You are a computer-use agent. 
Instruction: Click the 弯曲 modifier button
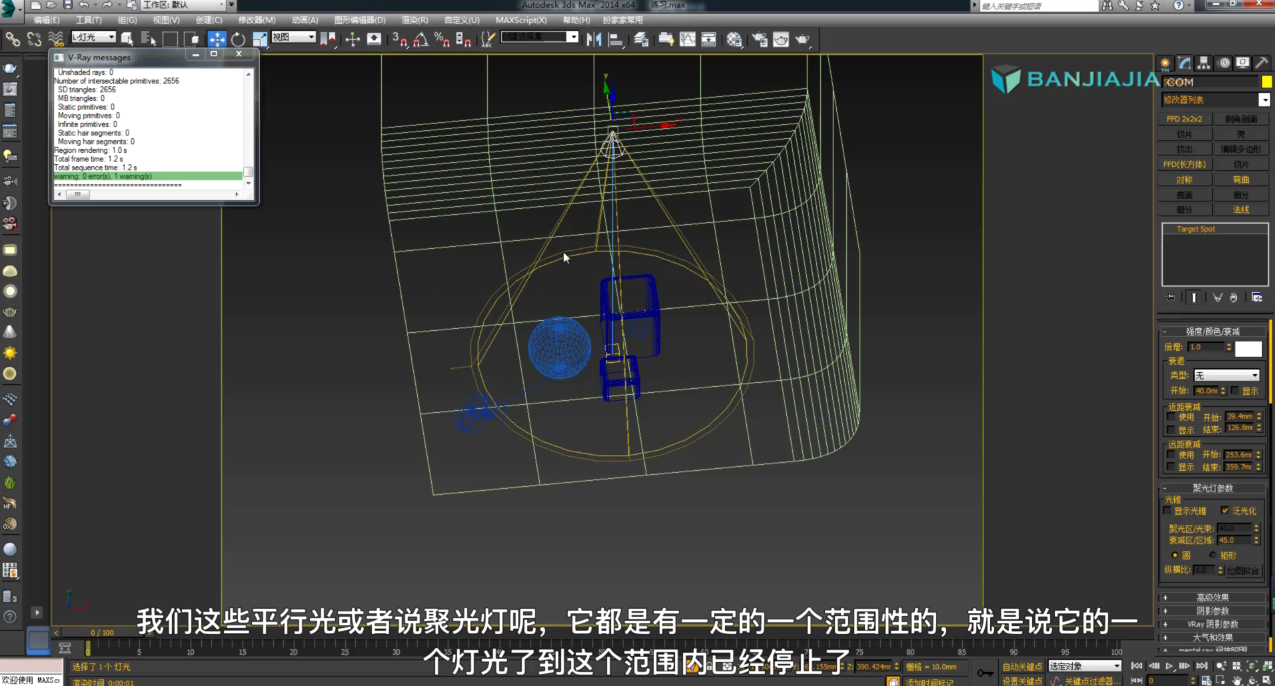click(1241, 180)
